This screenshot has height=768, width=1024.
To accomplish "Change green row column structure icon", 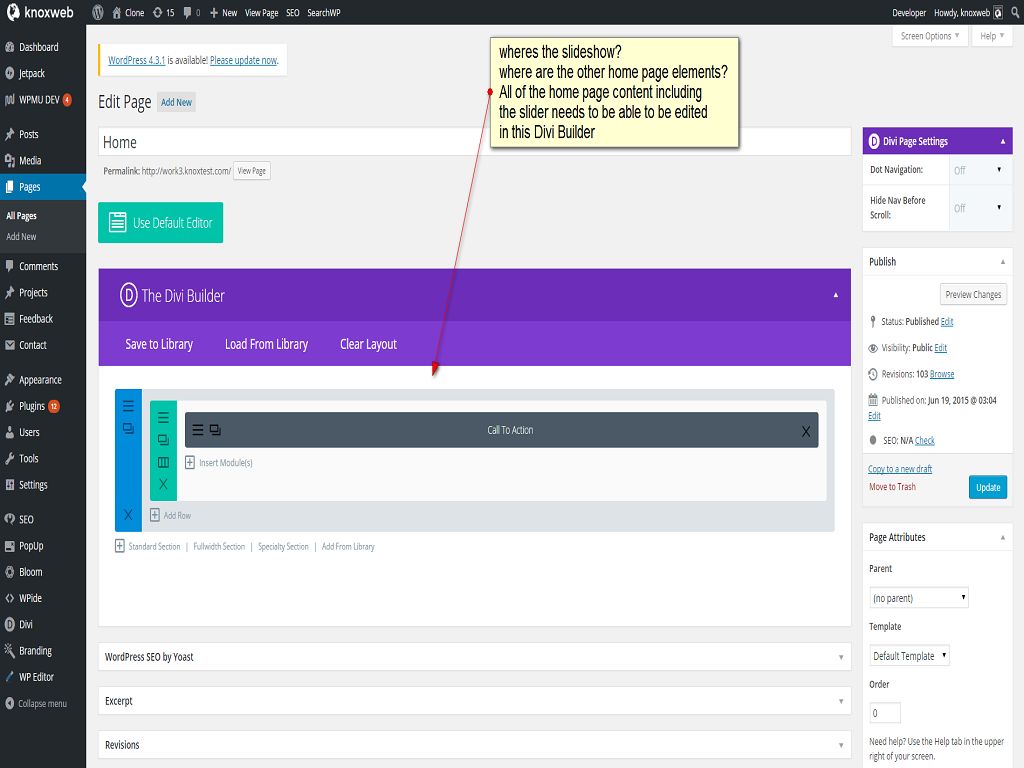I will 163,462.
